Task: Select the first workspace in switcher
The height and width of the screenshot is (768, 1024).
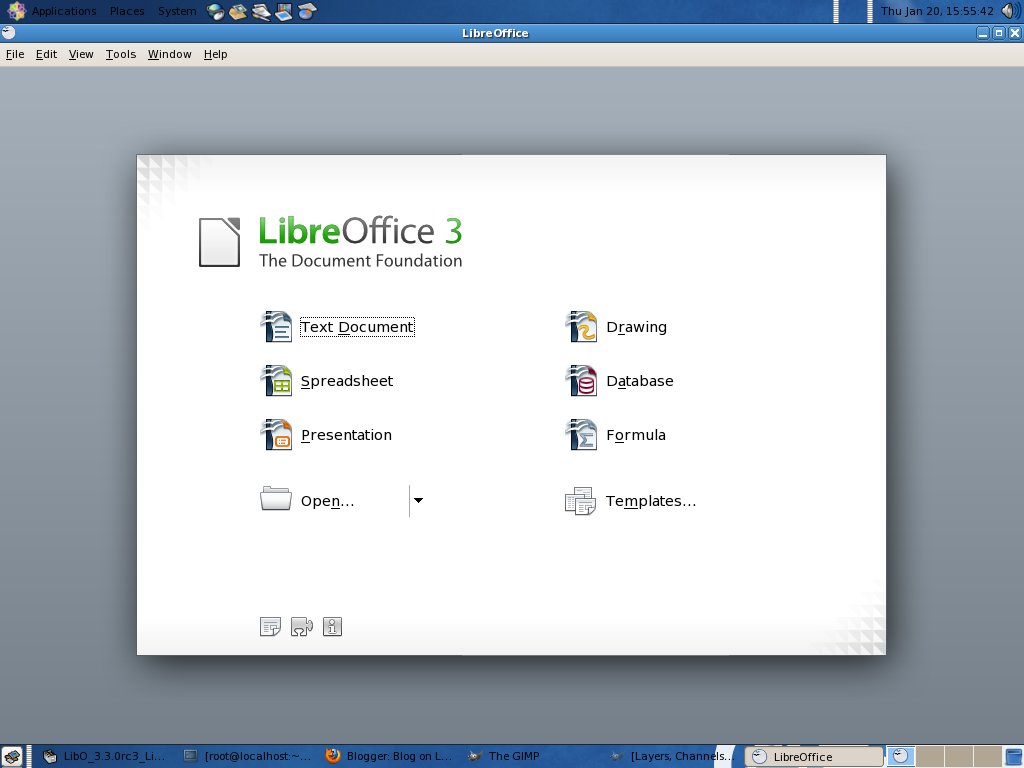Action: pos(901,756)
